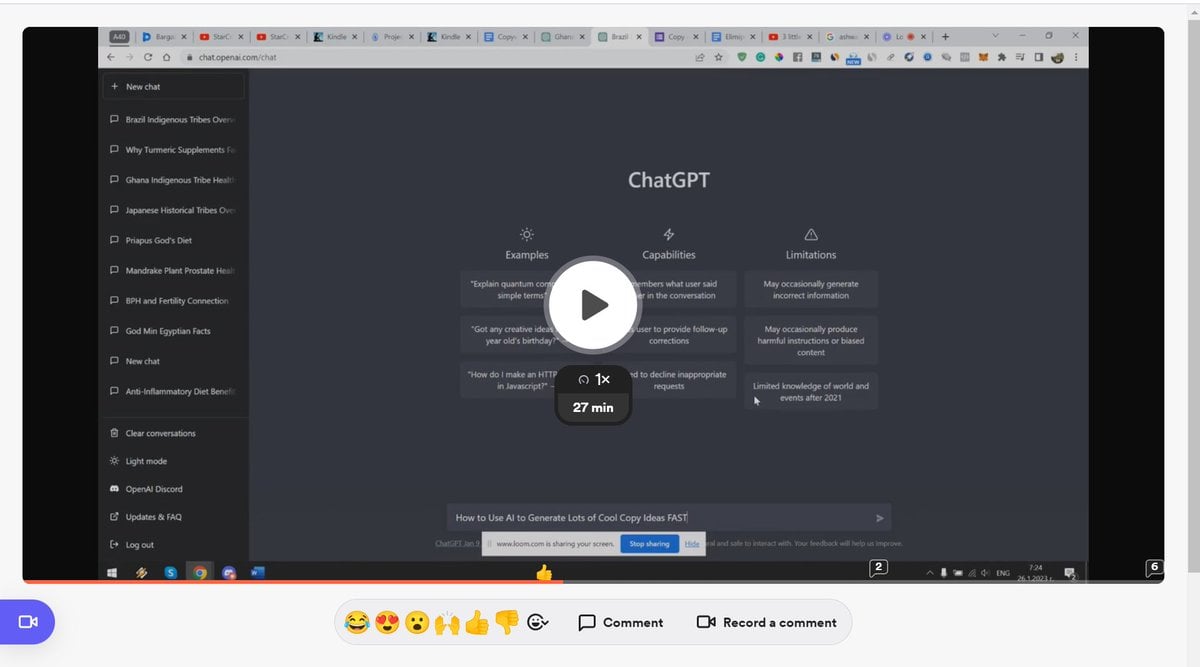Open Skype from the Windows taskbar
This screenshot has width=1200, height=667.
pos(171,573)
